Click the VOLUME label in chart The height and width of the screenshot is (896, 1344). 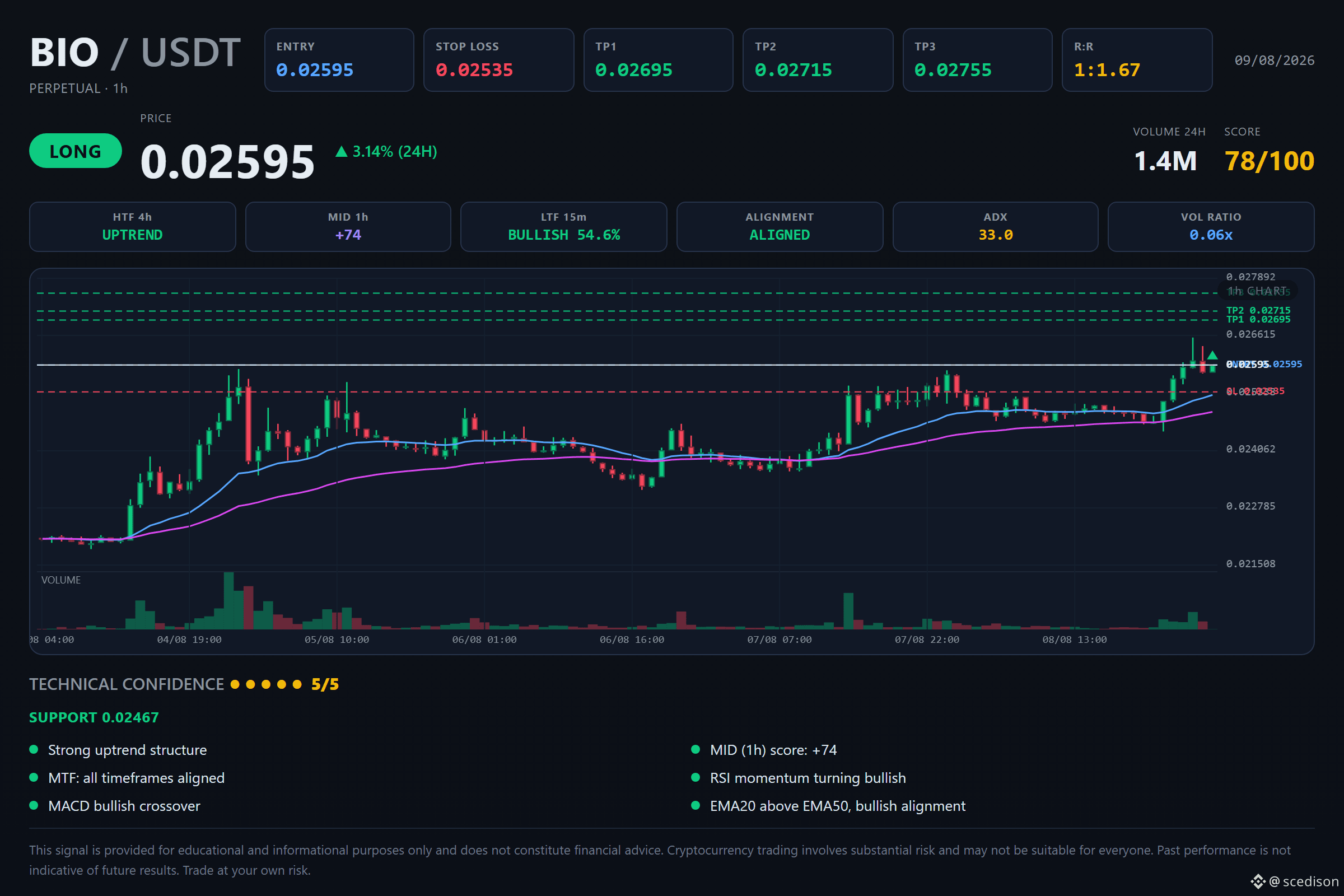point(61,580)
